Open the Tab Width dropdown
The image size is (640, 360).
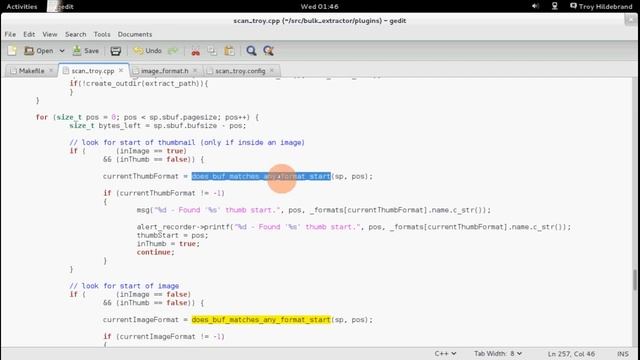(498, 353)
